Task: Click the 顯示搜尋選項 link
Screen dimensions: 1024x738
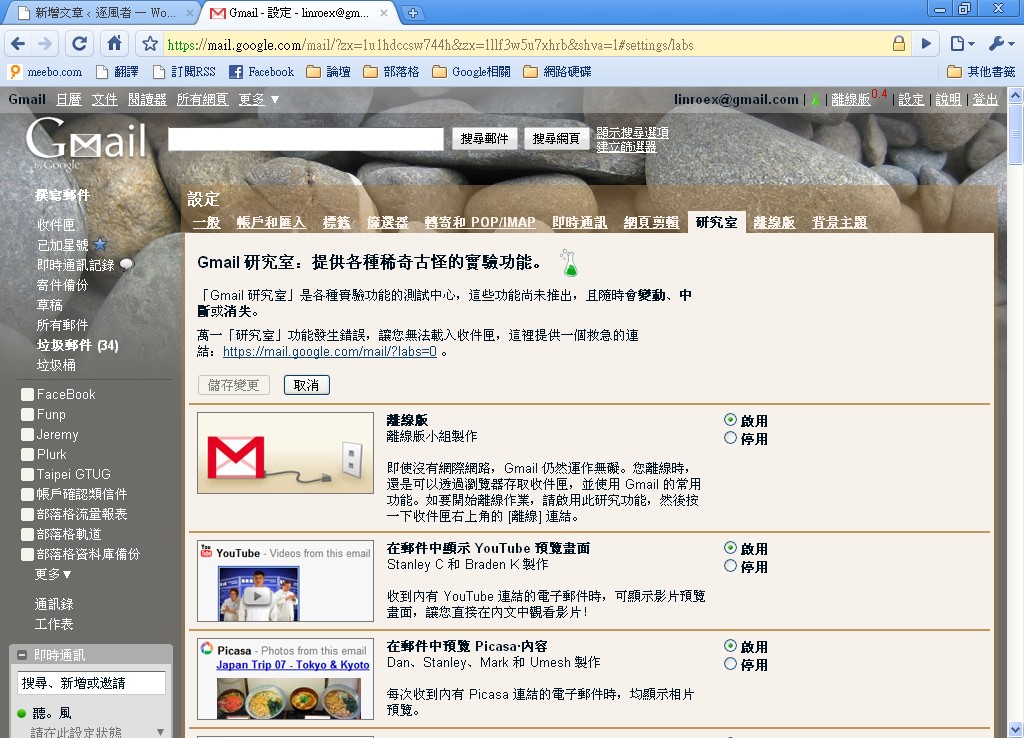Action: pos(632,133)
